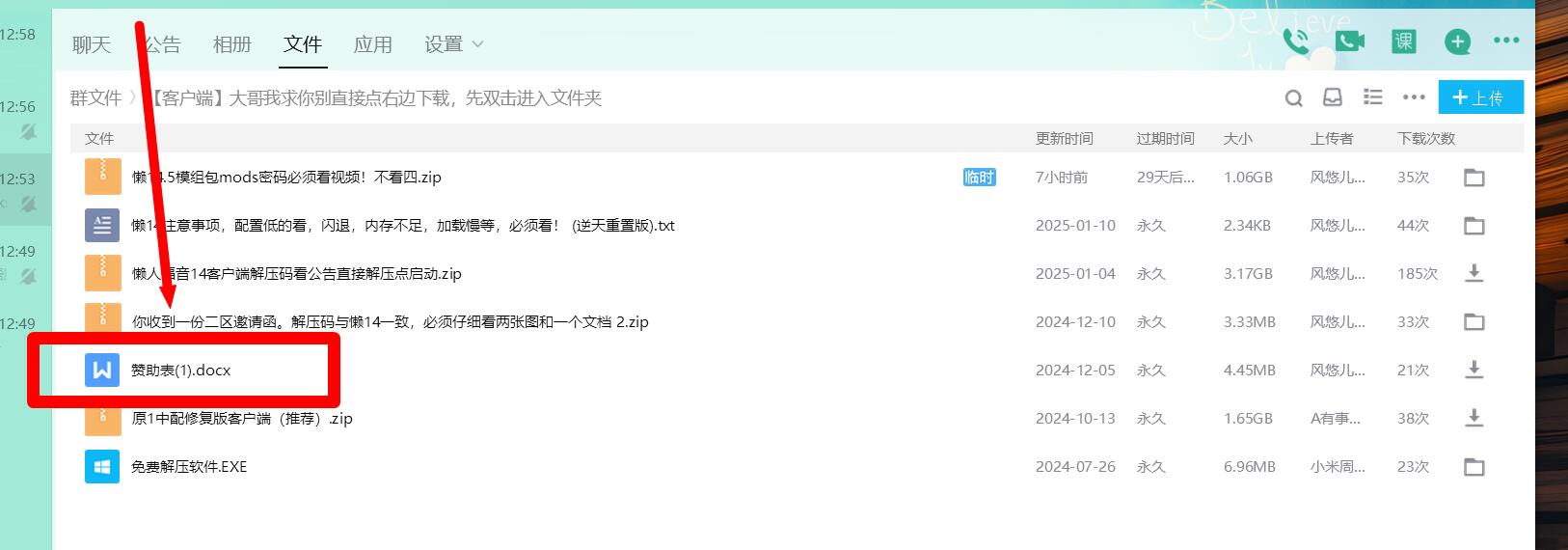This screenshot has height=550, width=1568.
Task: Switch file view with list icon
Action: tap(1372, 97)
